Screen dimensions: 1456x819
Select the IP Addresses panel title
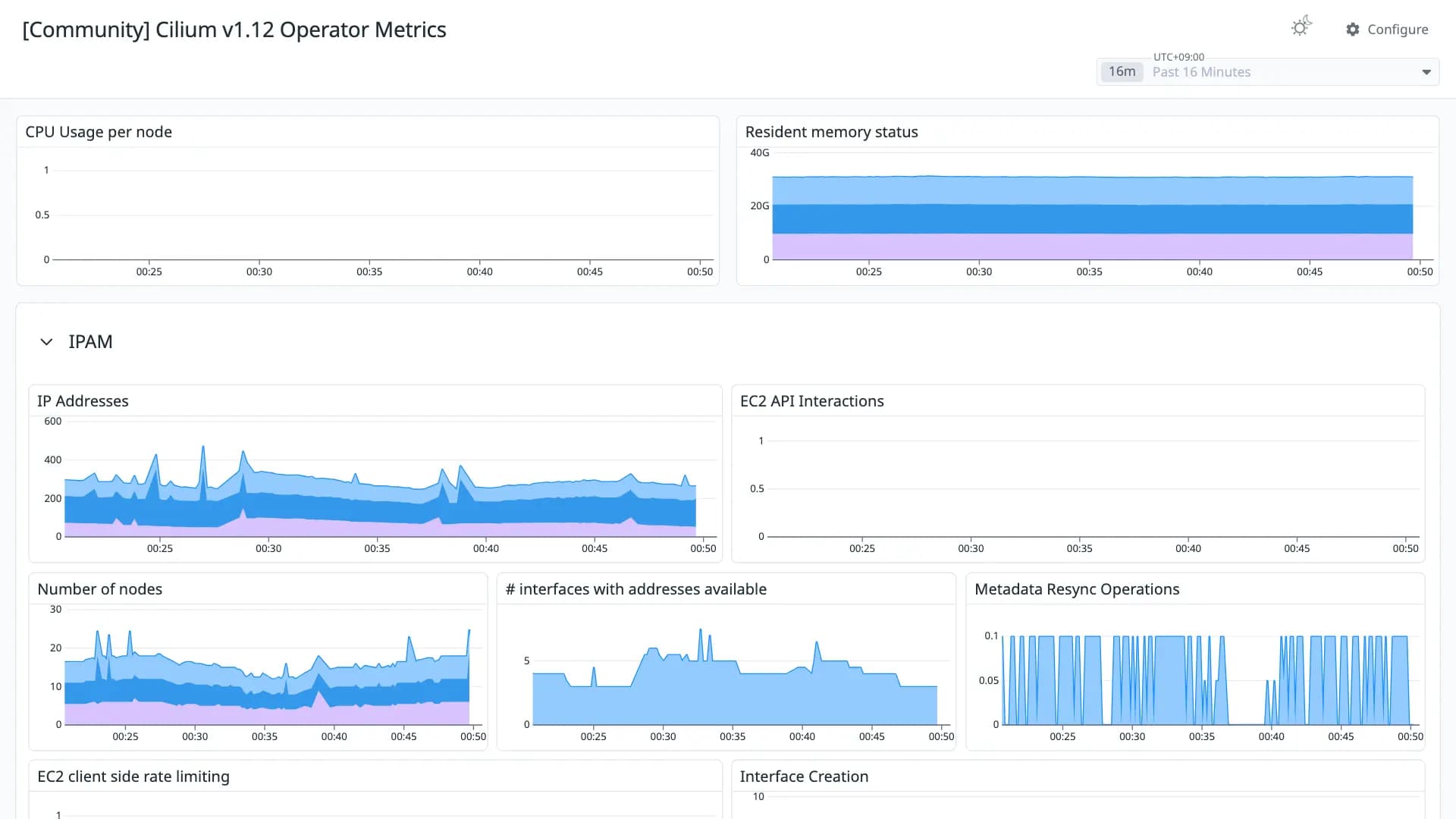[83, 401]
